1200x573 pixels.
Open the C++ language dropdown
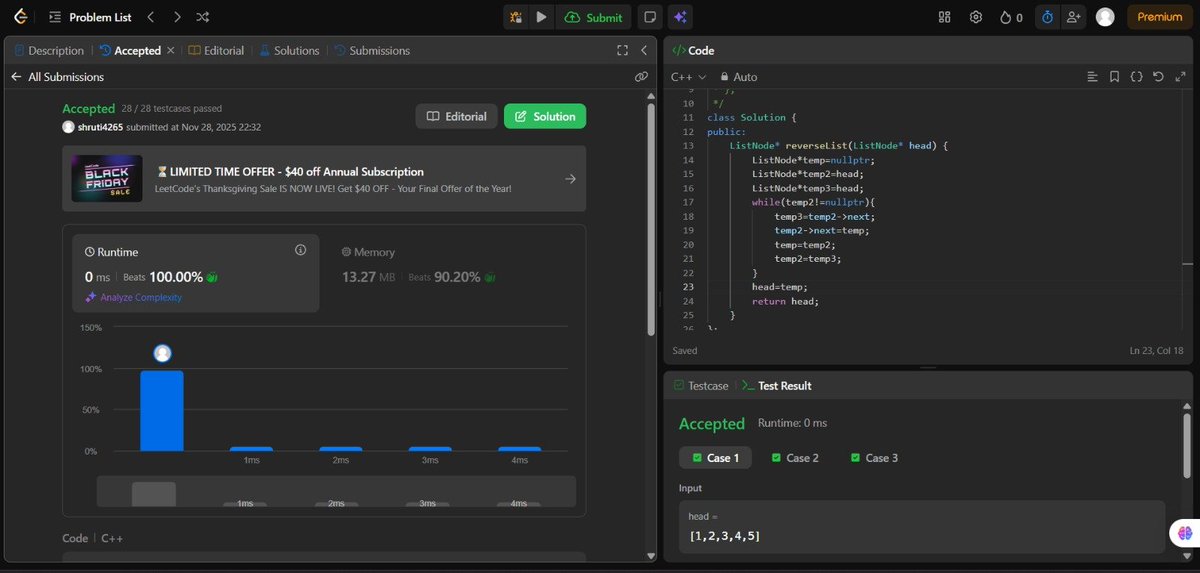688,77
